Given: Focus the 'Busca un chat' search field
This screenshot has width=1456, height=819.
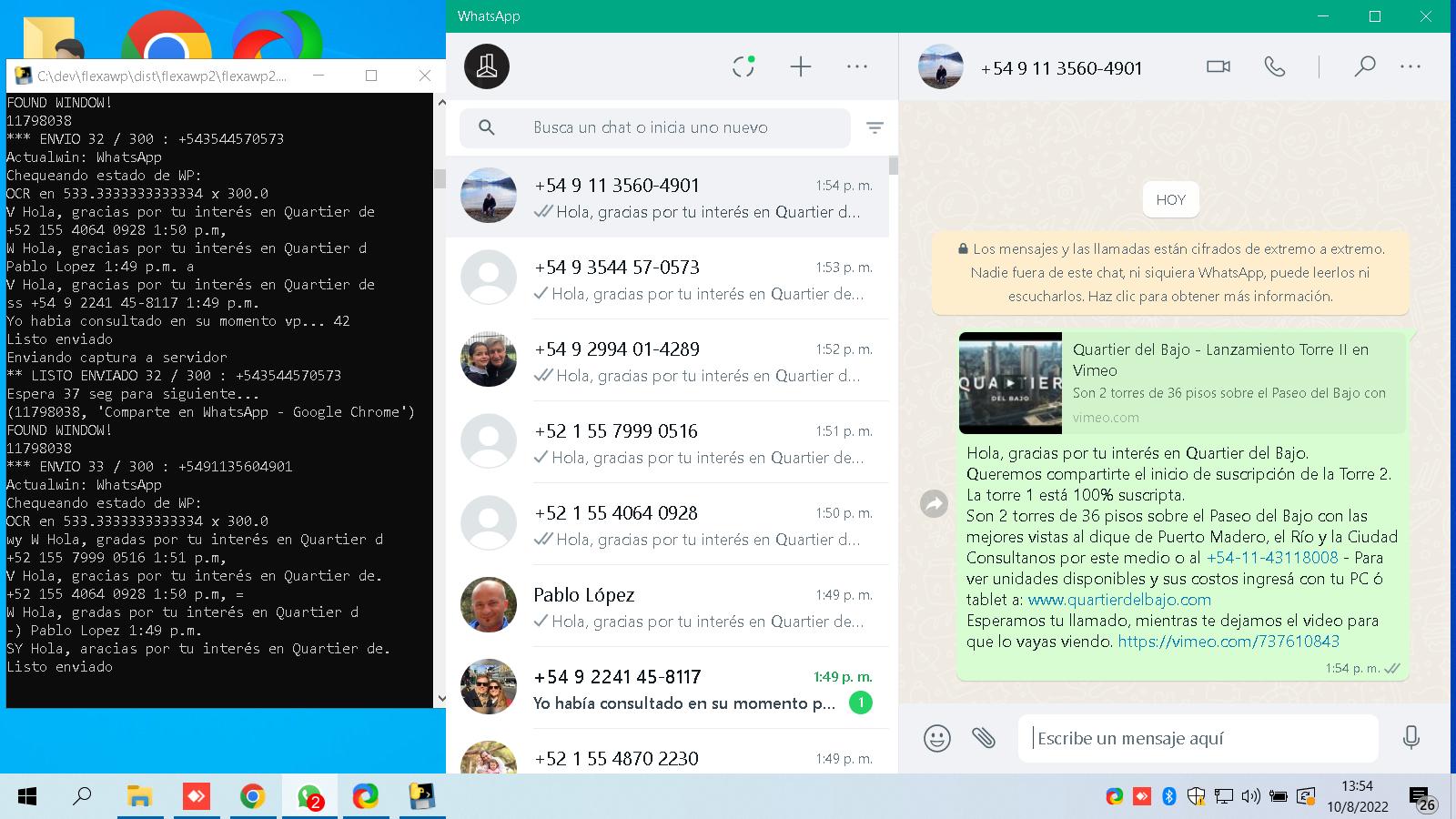Looking at the screenshot, I should click(655, 128).
